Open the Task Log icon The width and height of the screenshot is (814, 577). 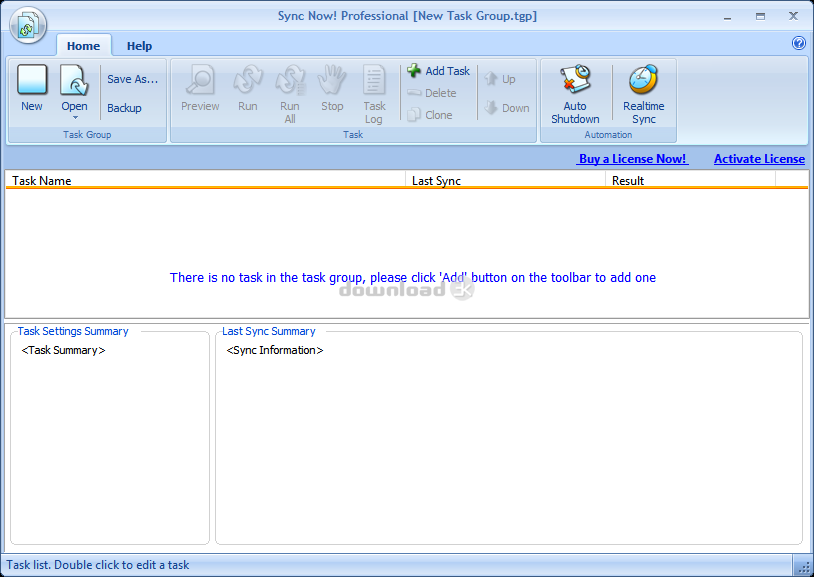374,79
